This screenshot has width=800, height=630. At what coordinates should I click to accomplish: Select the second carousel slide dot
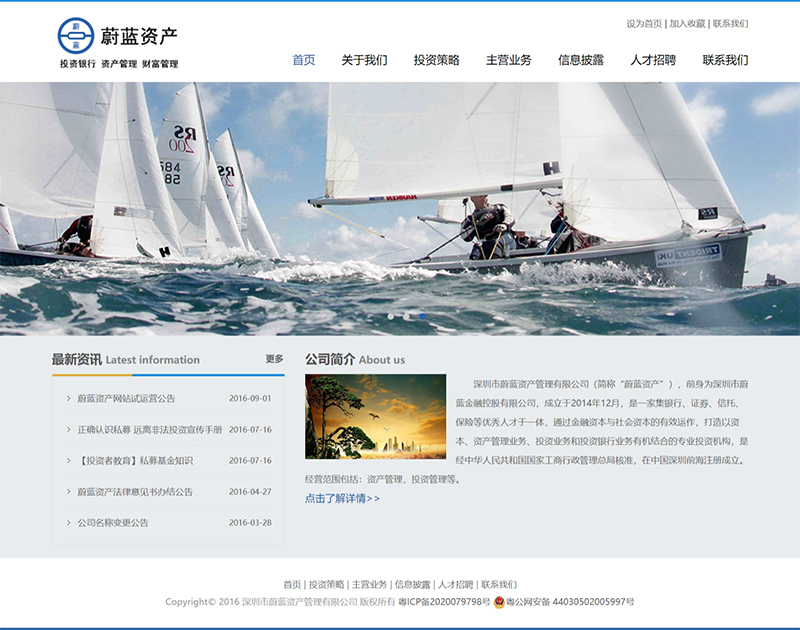click(x=407, y=316)
